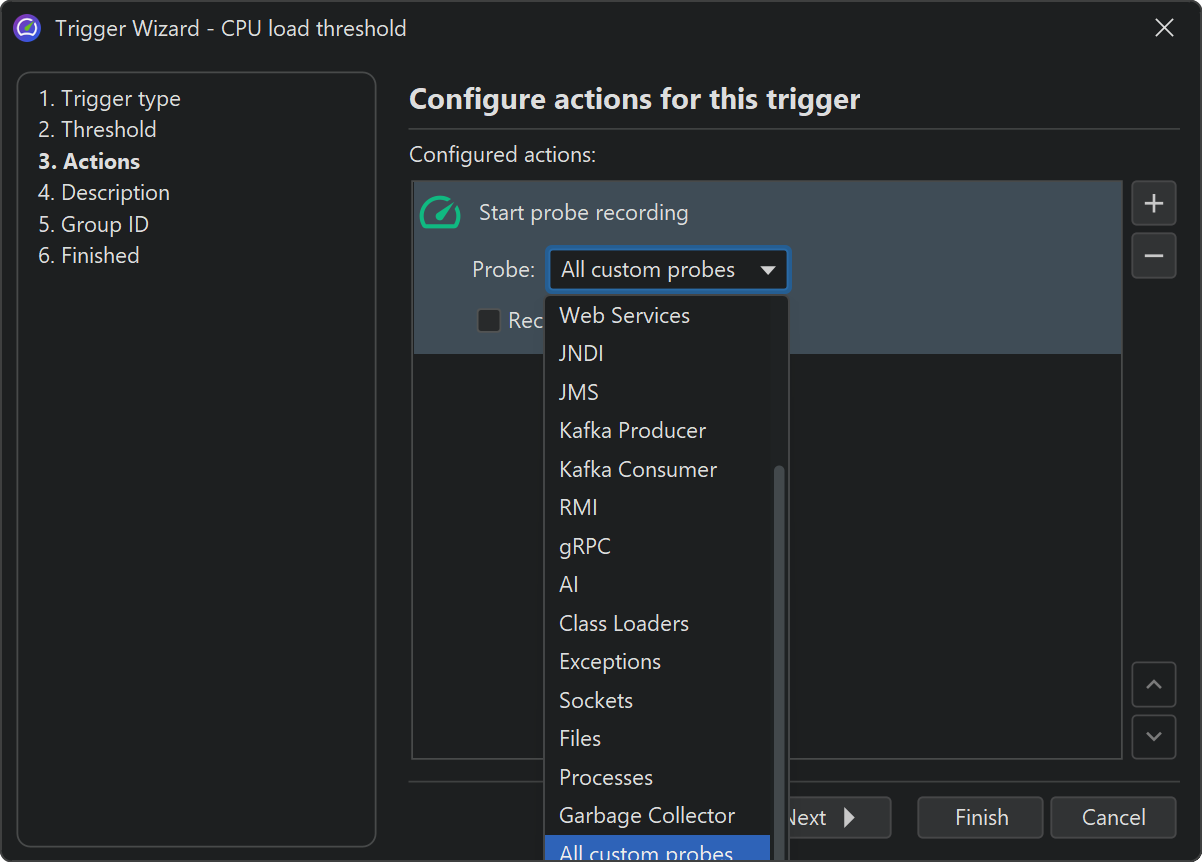Choose Garbage Collector probe option
The height and width of the screenshot is (862, 1202).
(646, 816)
